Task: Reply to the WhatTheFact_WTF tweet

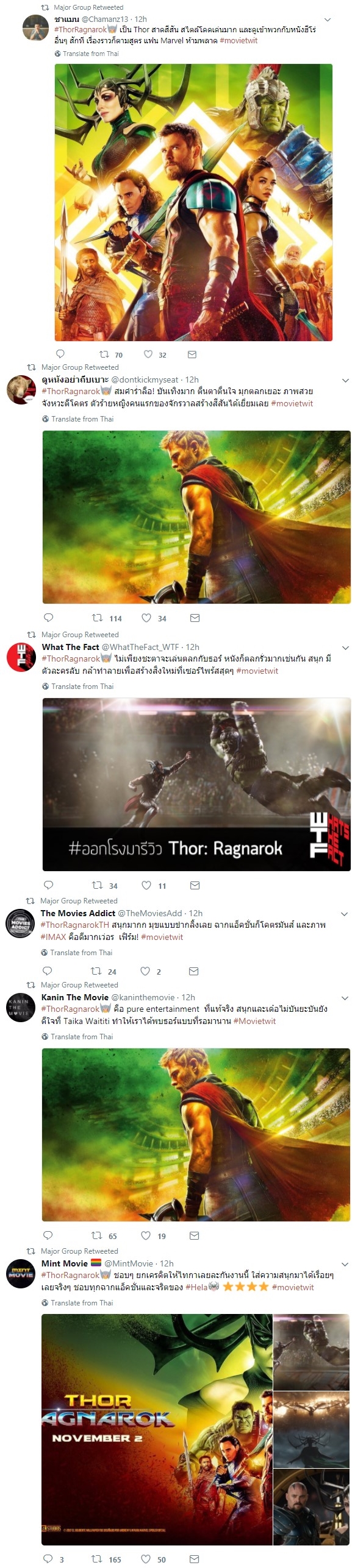Action: (x=49, y=885)
